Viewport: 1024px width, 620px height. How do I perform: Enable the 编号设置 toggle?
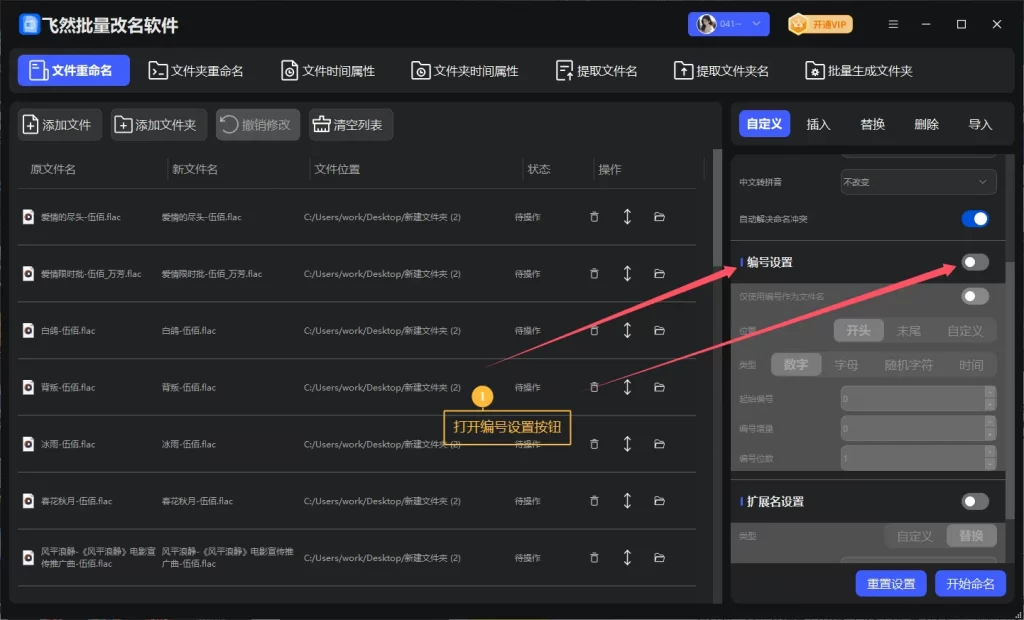pyautogui.click(x=975, y=262)
